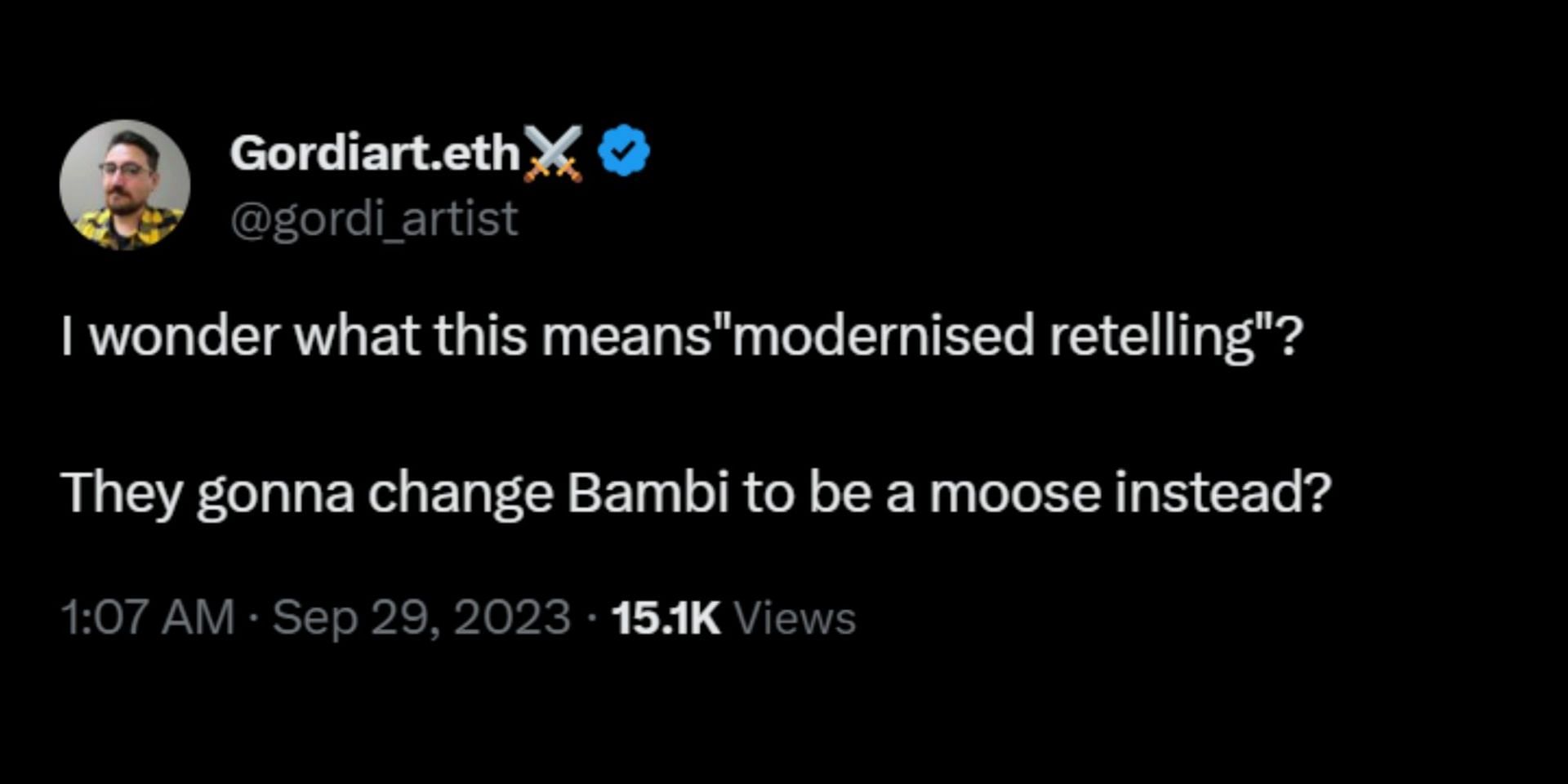The image size is (1568, 784).
Task: Click the Sep 29, 2023 date
Action: 421,617
